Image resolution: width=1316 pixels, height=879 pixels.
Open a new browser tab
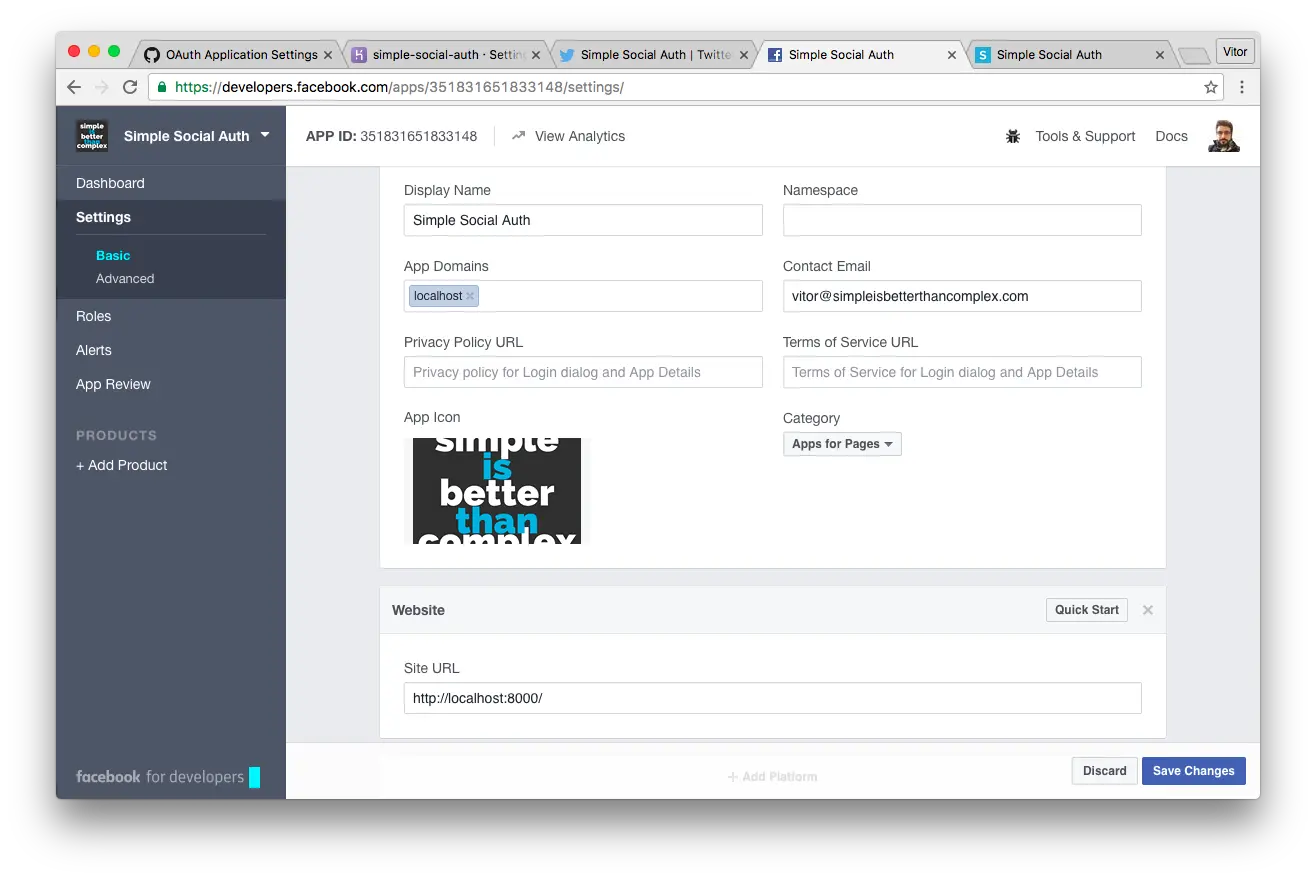point(1194,56)
